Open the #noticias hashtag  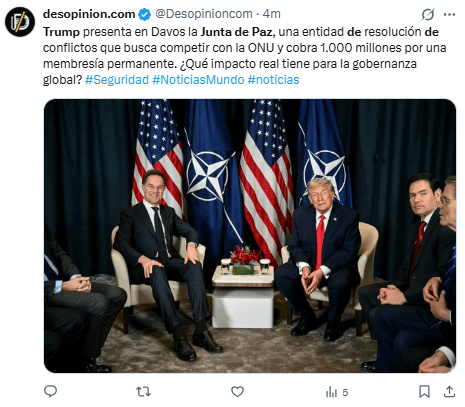pos(273,80)
